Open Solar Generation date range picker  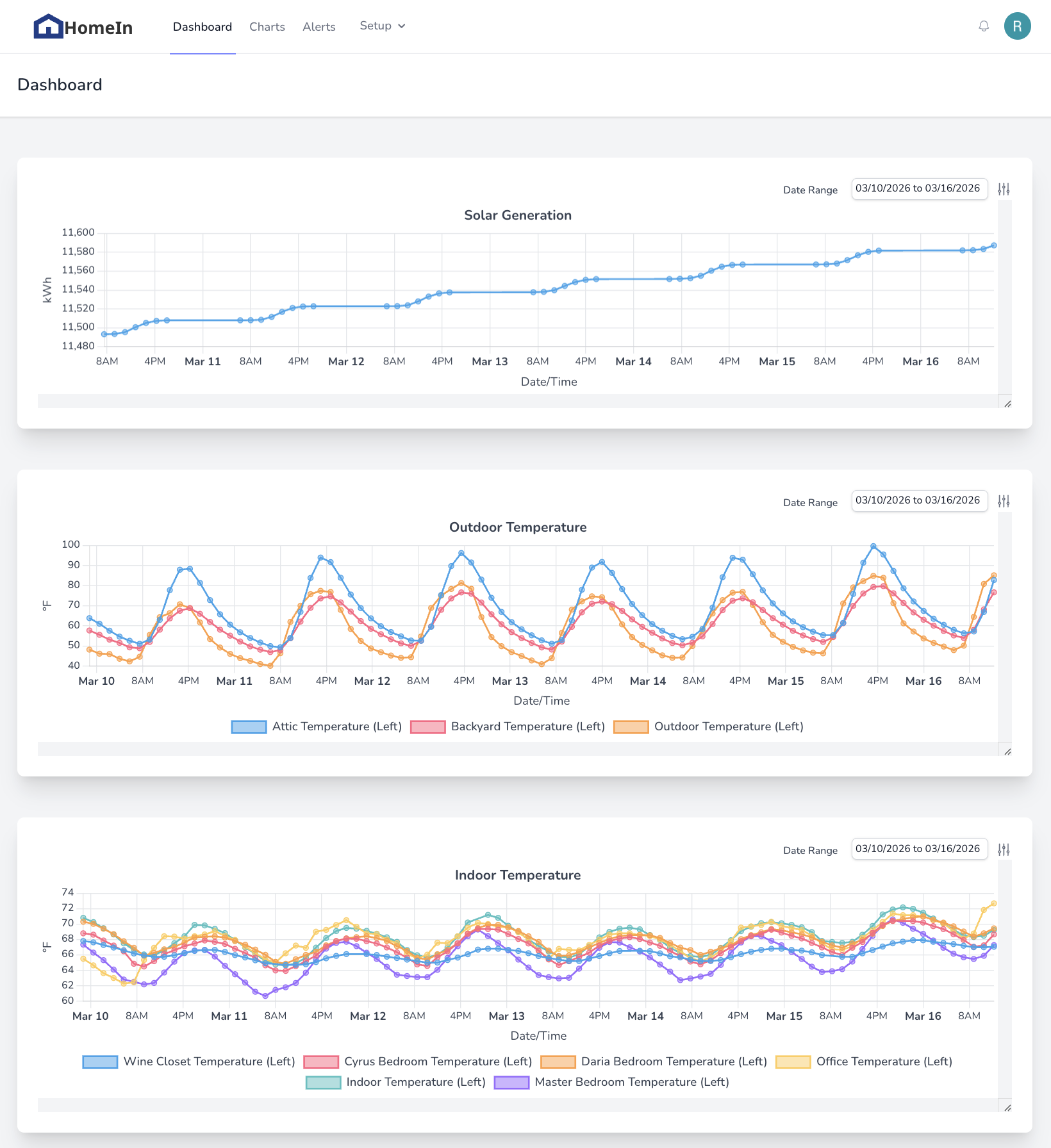coord(918,188)
